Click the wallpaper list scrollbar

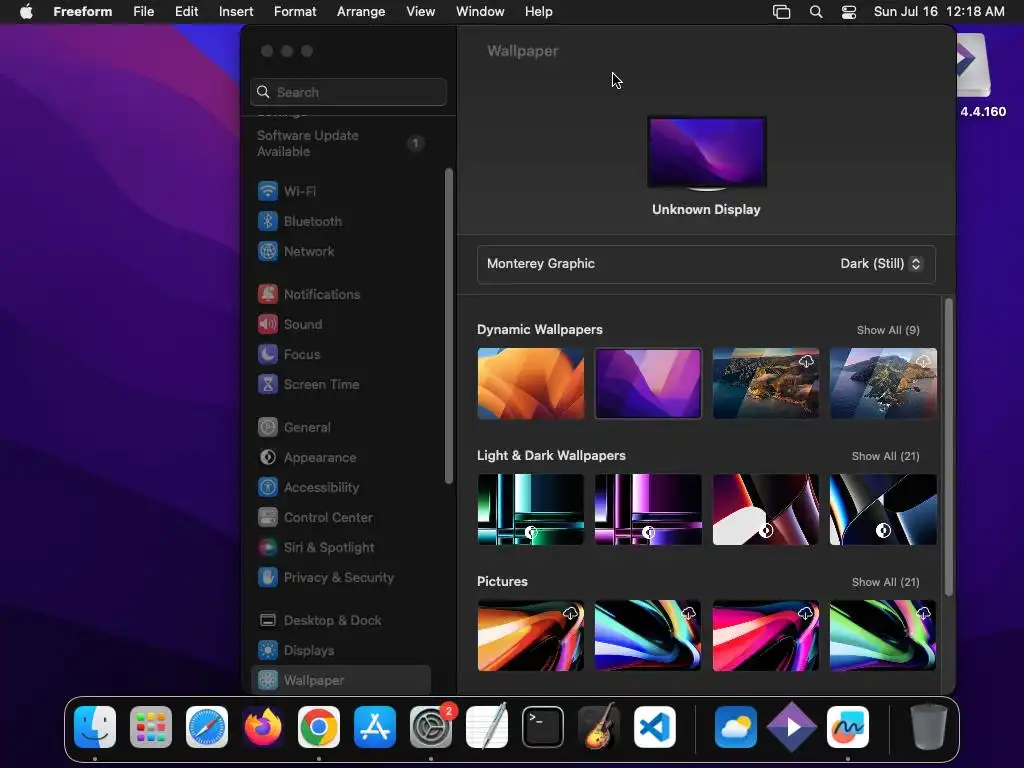[949, 447]
